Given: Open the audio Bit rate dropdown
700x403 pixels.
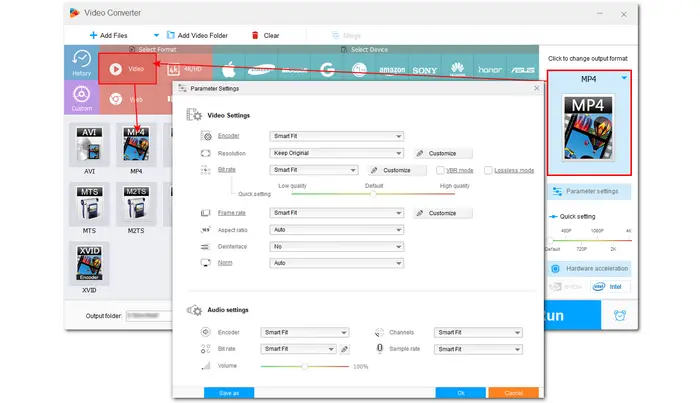Looking at the screenshot, I should click(x=298, y=349).
